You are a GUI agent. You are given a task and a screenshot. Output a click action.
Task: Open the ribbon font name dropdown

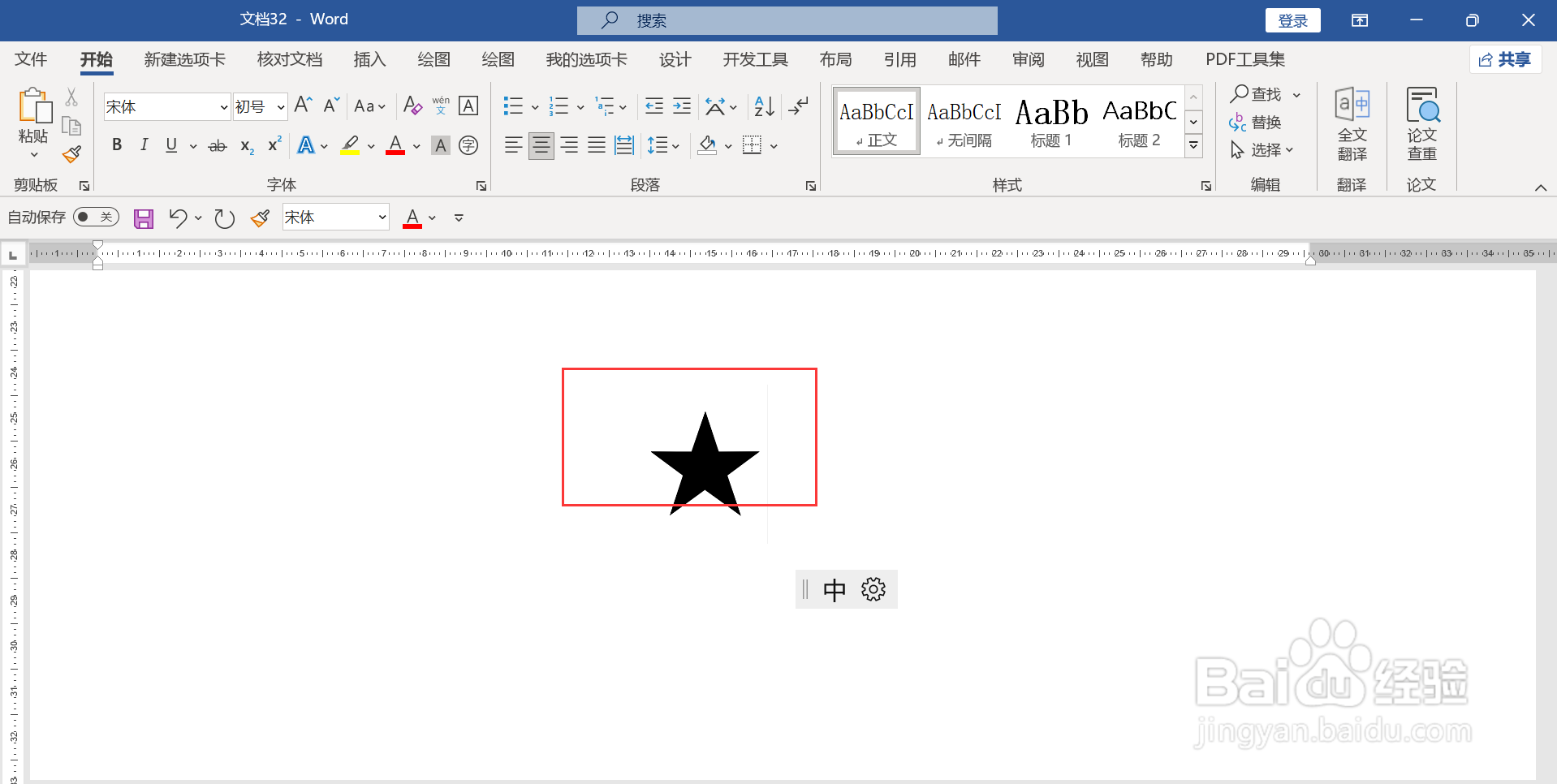coord(224,106)
